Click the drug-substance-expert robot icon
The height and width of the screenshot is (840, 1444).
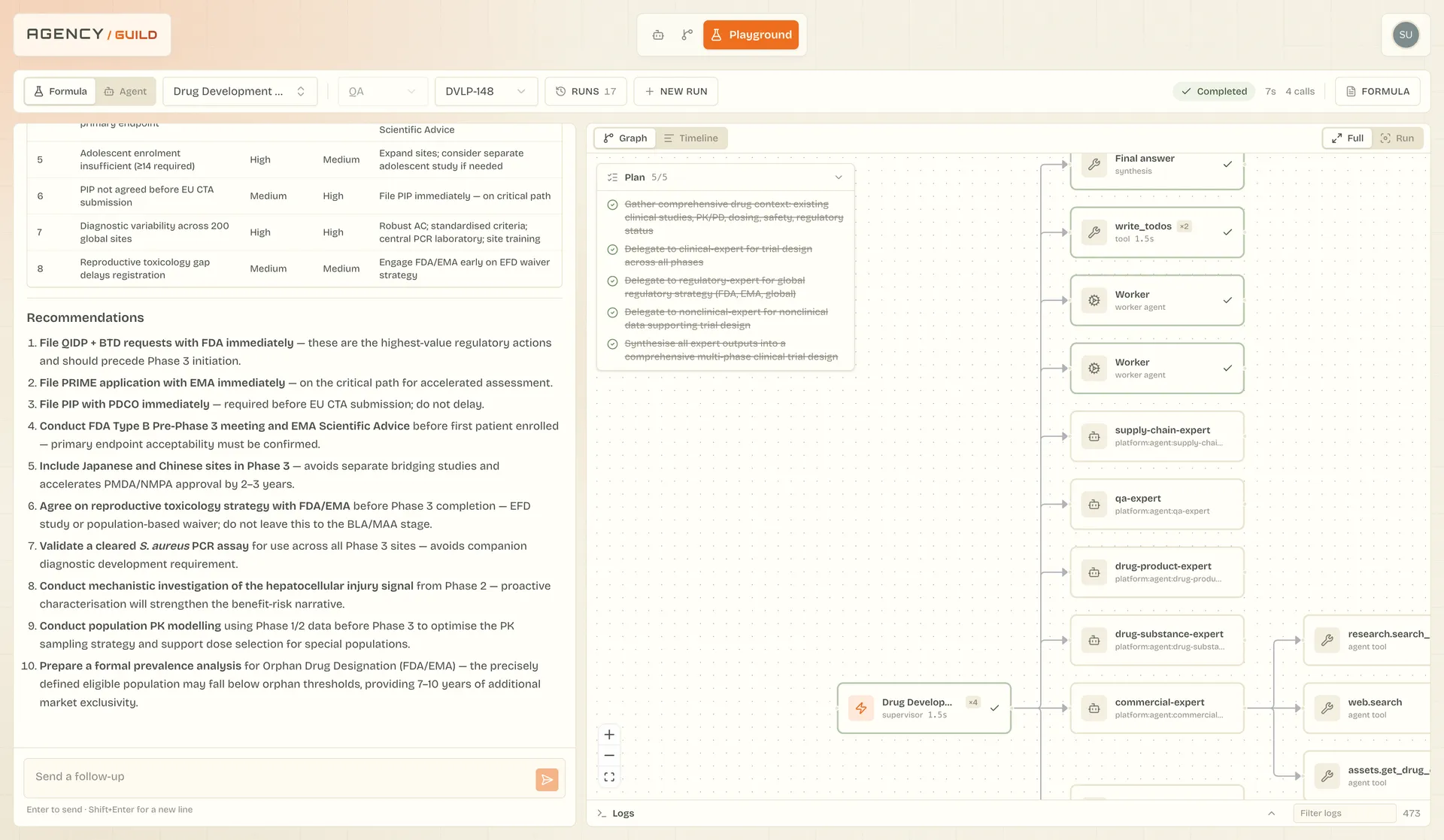click(x=1094, y=640)
